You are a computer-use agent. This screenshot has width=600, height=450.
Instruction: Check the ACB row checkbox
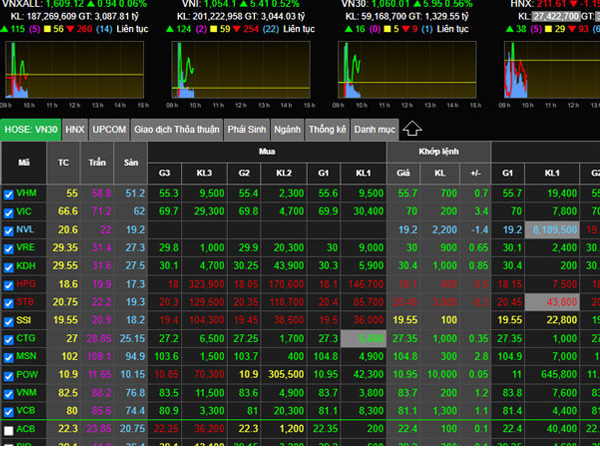8,430
